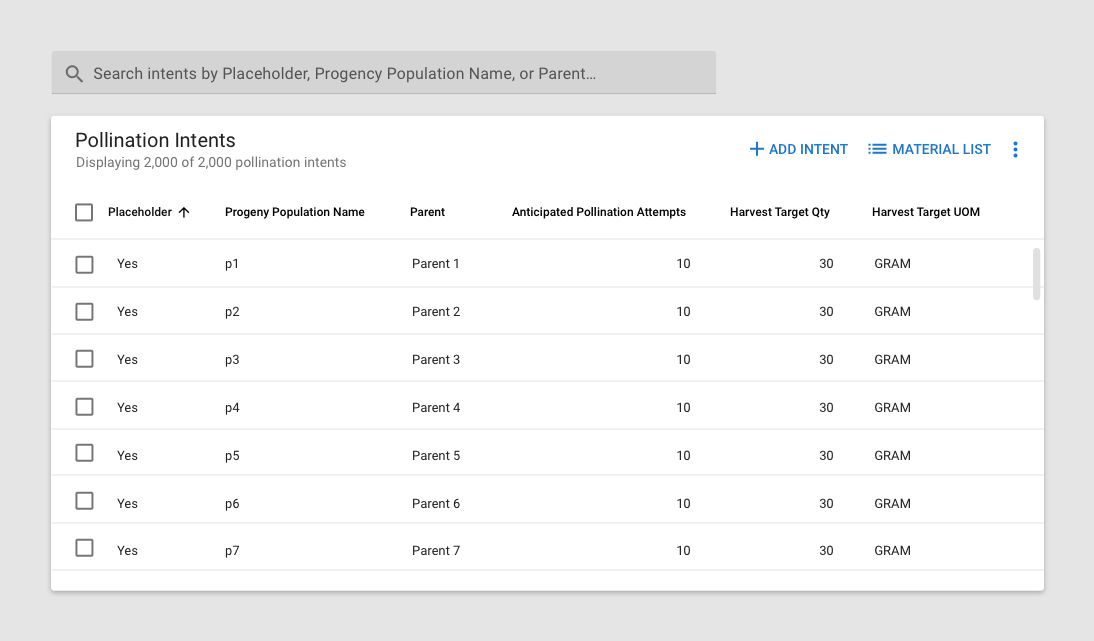
Task: Sort by Harvest Target UOM column
Action: click(926, 212)
